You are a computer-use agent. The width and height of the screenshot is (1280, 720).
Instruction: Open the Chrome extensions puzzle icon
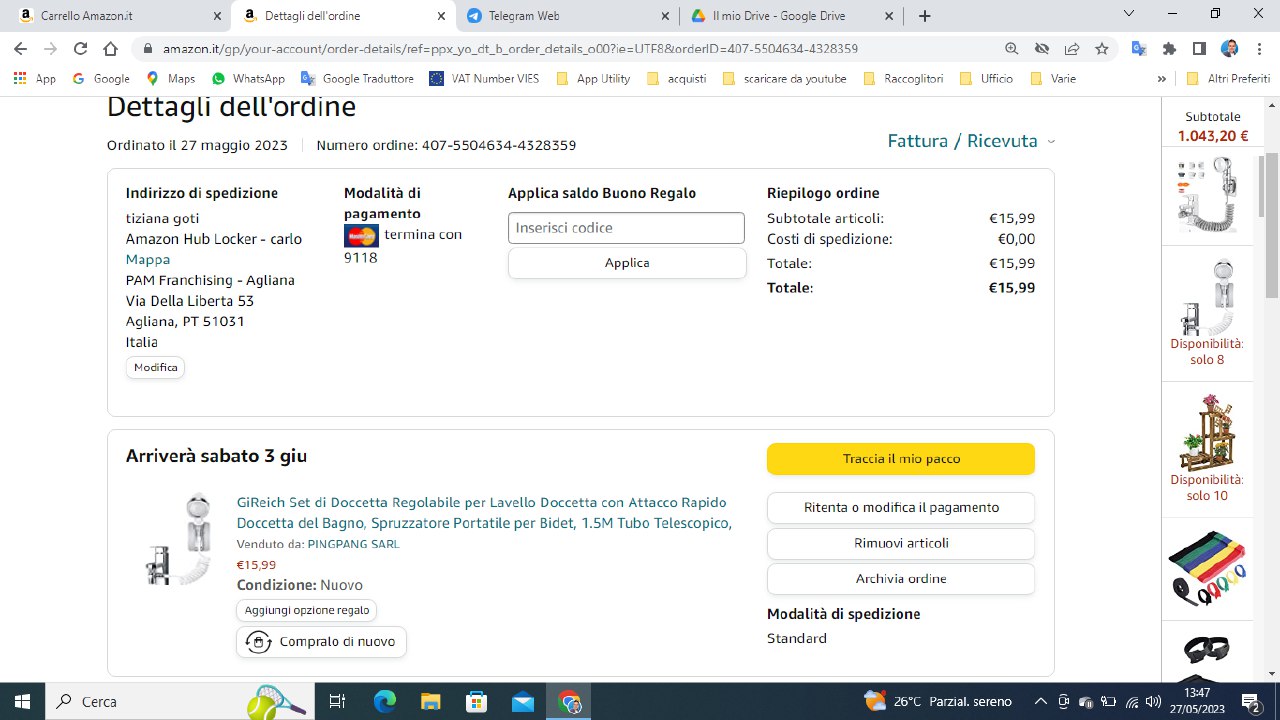[1169, 48]
